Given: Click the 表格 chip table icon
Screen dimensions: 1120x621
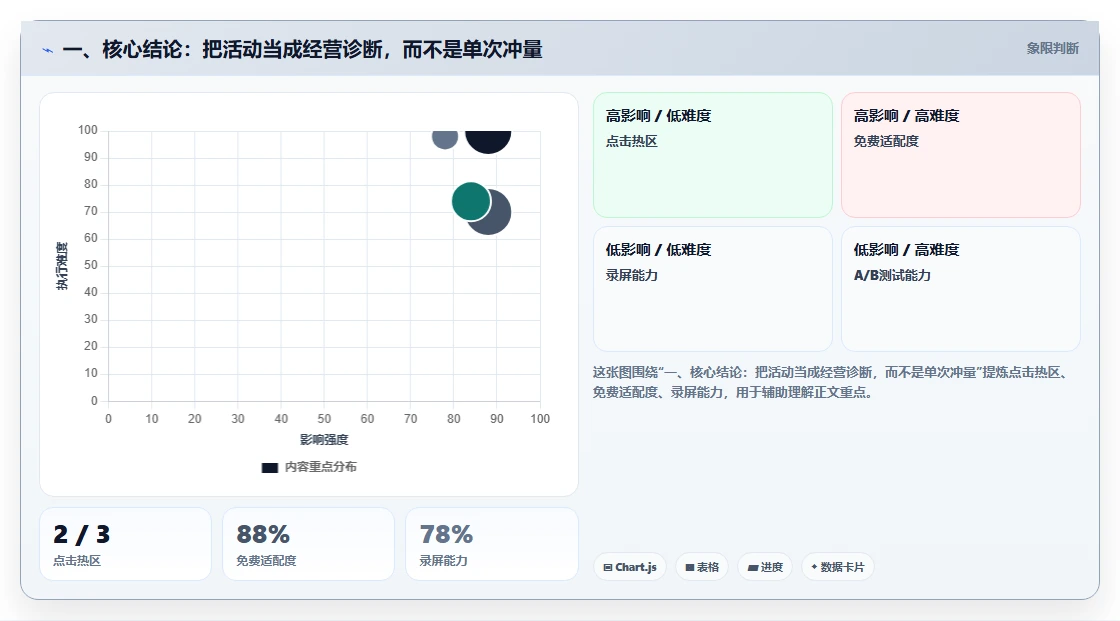Looking at the screenshot, I should point(690,567).
